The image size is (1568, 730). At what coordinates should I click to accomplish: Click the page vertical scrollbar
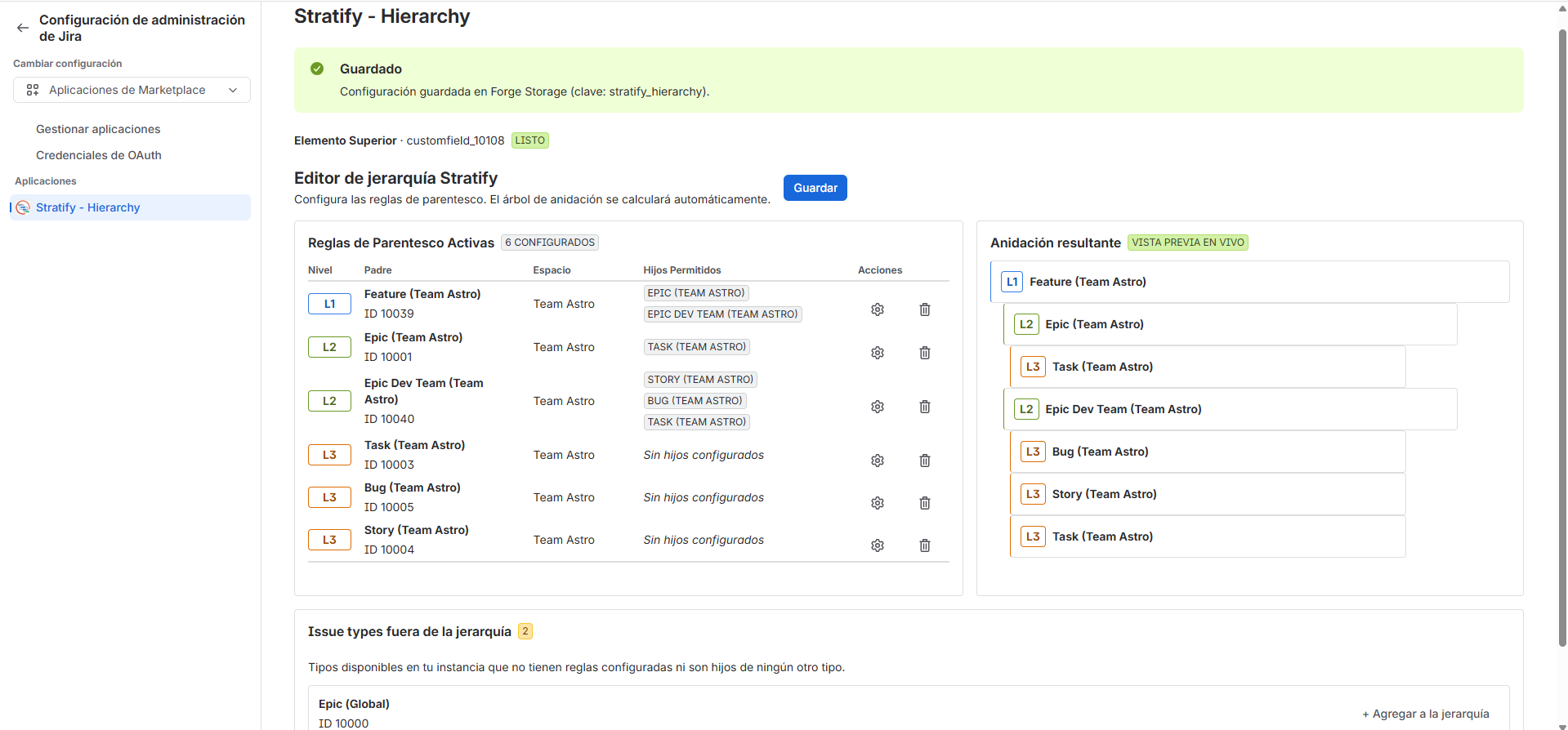(1562, 339)
